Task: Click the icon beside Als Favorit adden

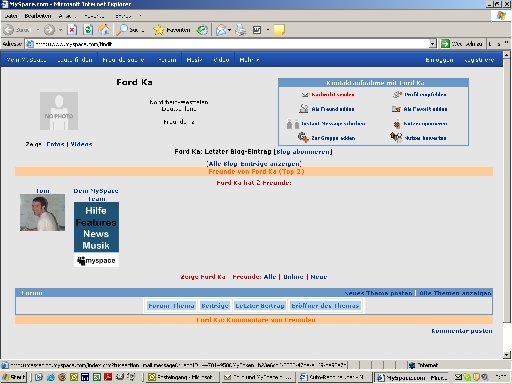Action: pyautogui.click(x=396, y=109)
